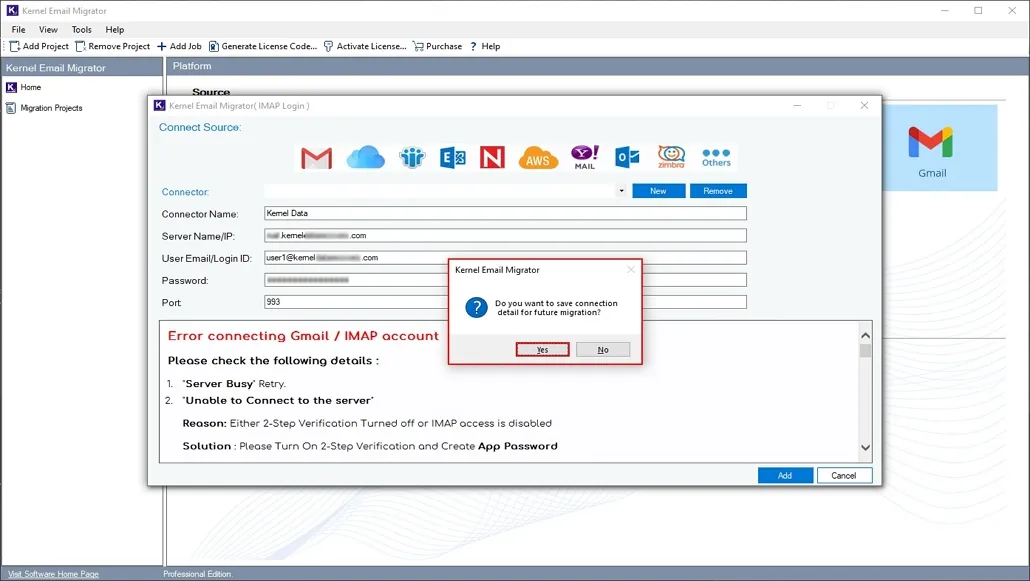Open Generate License Code from the toolbar
Image resolution: width=1030 pixels, height=581 pixels.
[262, 46]
